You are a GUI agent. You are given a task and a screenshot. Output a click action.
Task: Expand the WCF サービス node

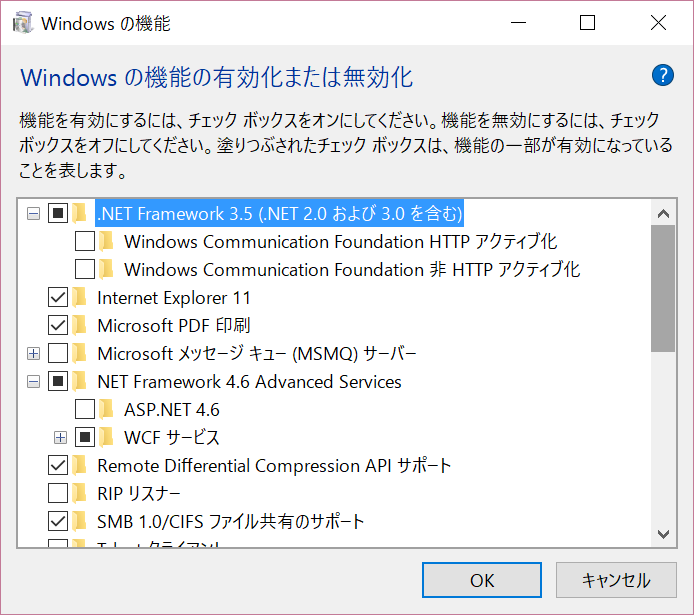tap(61, 438)
